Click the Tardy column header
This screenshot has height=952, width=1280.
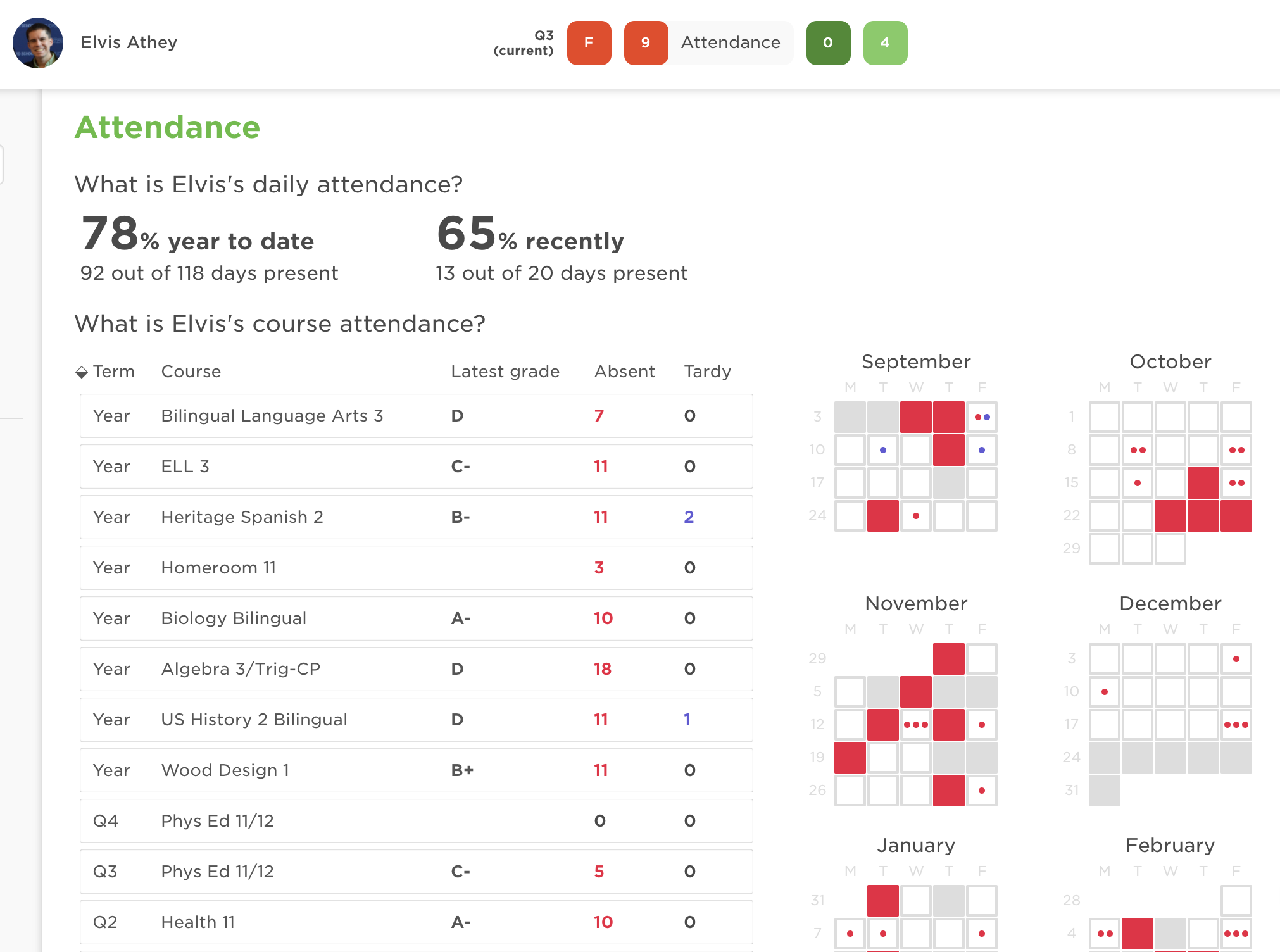click(707, 372)
